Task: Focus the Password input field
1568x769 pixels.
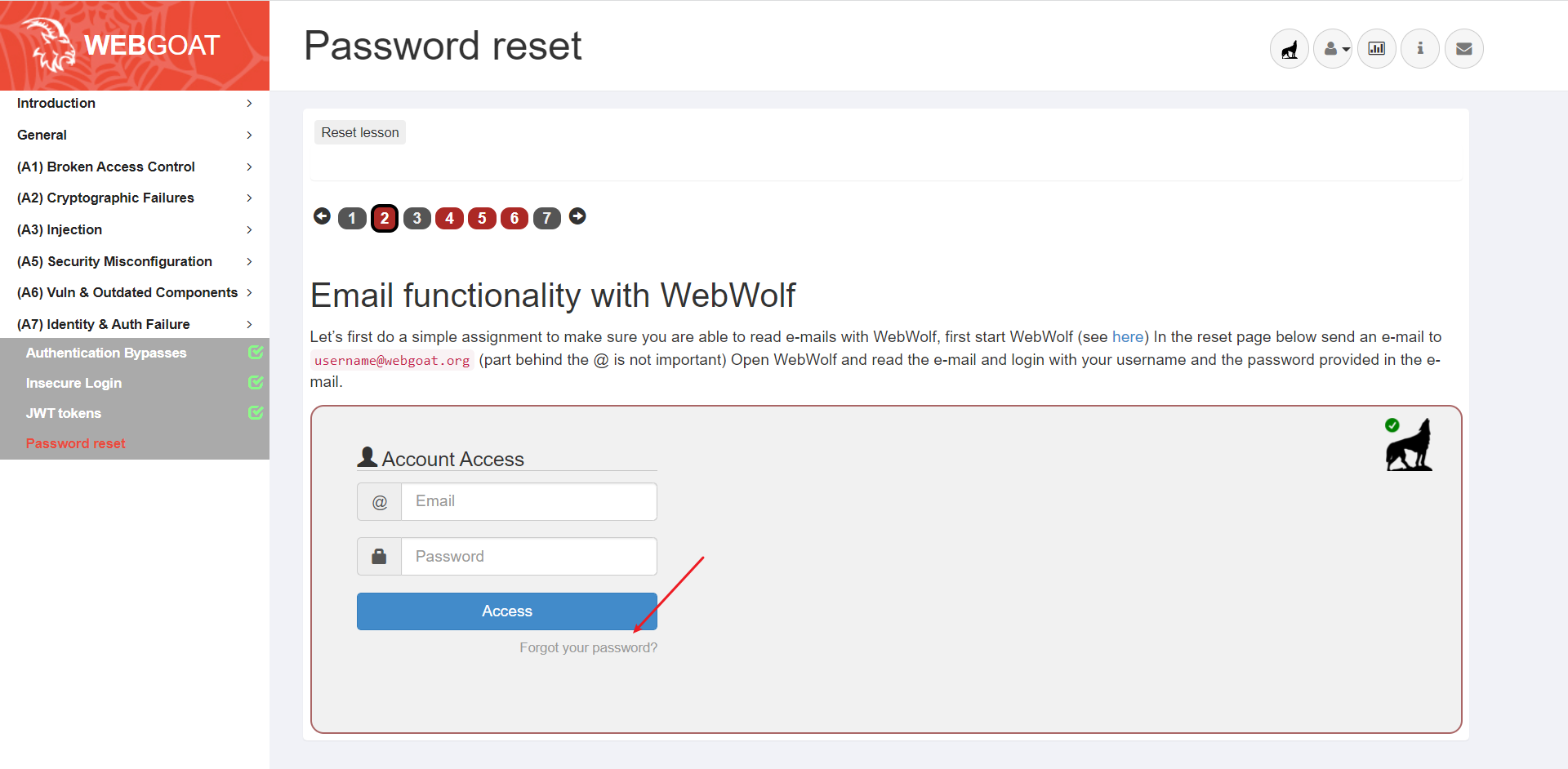Action: coord(529,556)
